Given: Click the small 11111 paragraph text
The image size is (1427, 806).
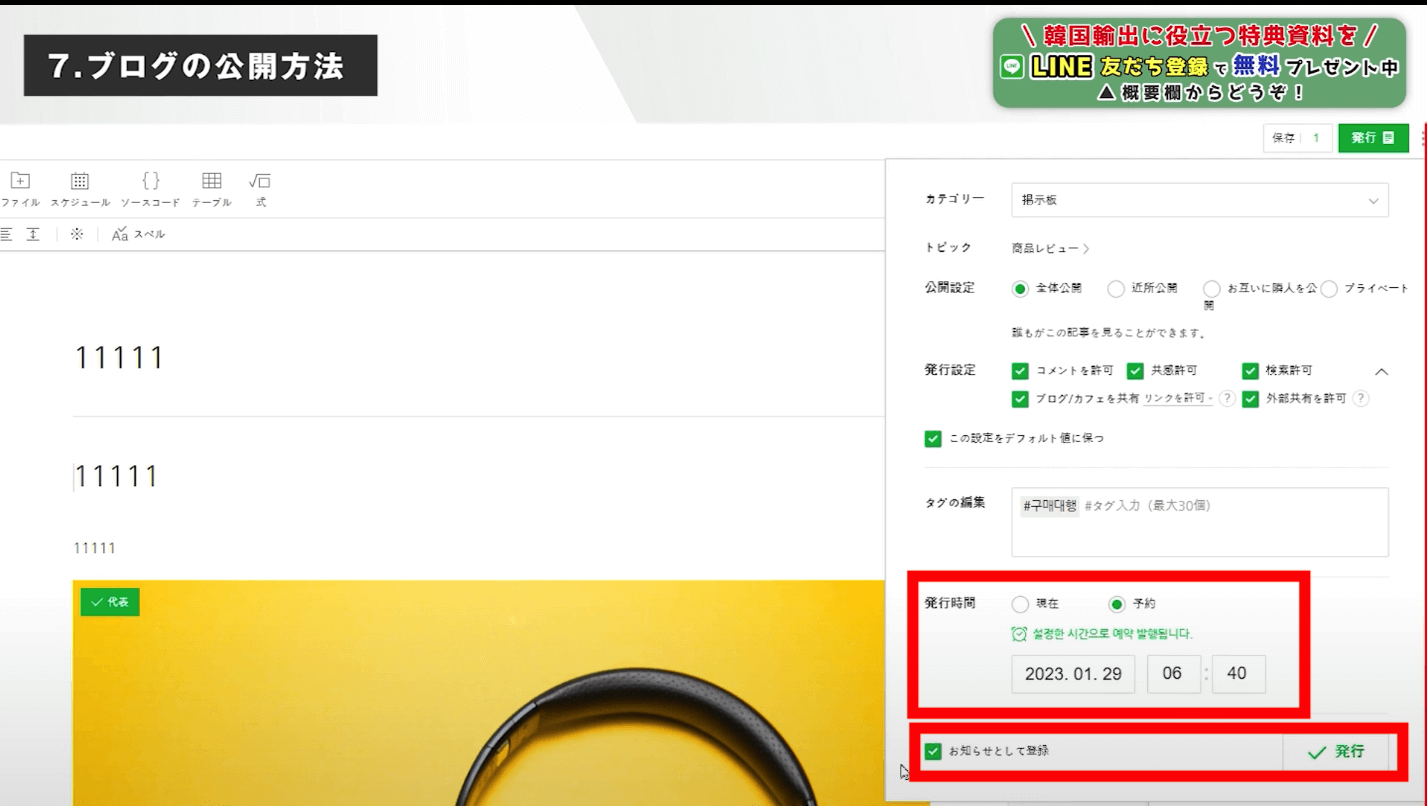Looking at the screenshot, I should click(95, 548).
